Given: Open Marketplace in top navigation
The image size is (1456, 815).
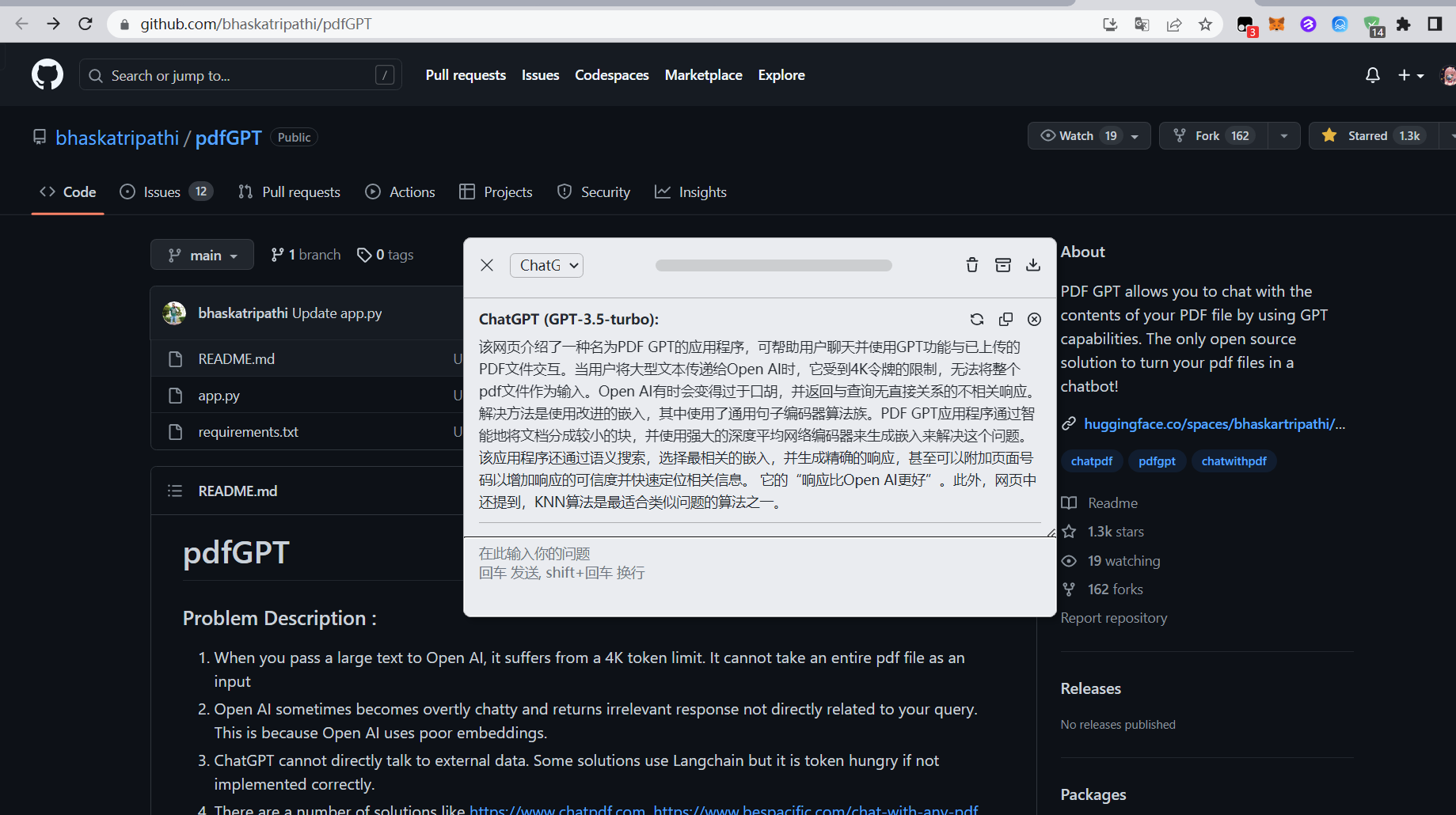Looking at the screenshot, I should 703,75.
